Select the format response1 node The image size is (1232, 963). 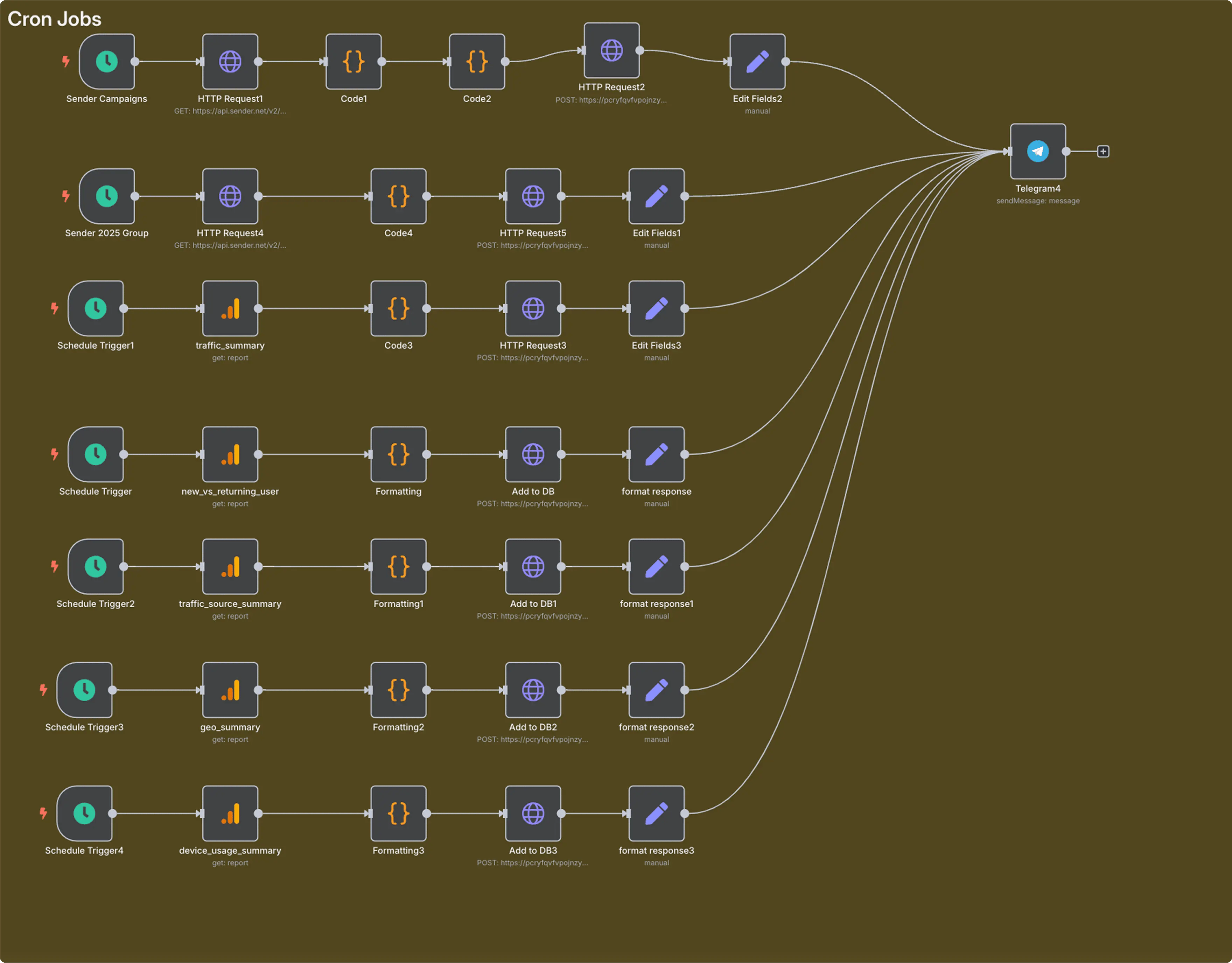coord(657,566)
